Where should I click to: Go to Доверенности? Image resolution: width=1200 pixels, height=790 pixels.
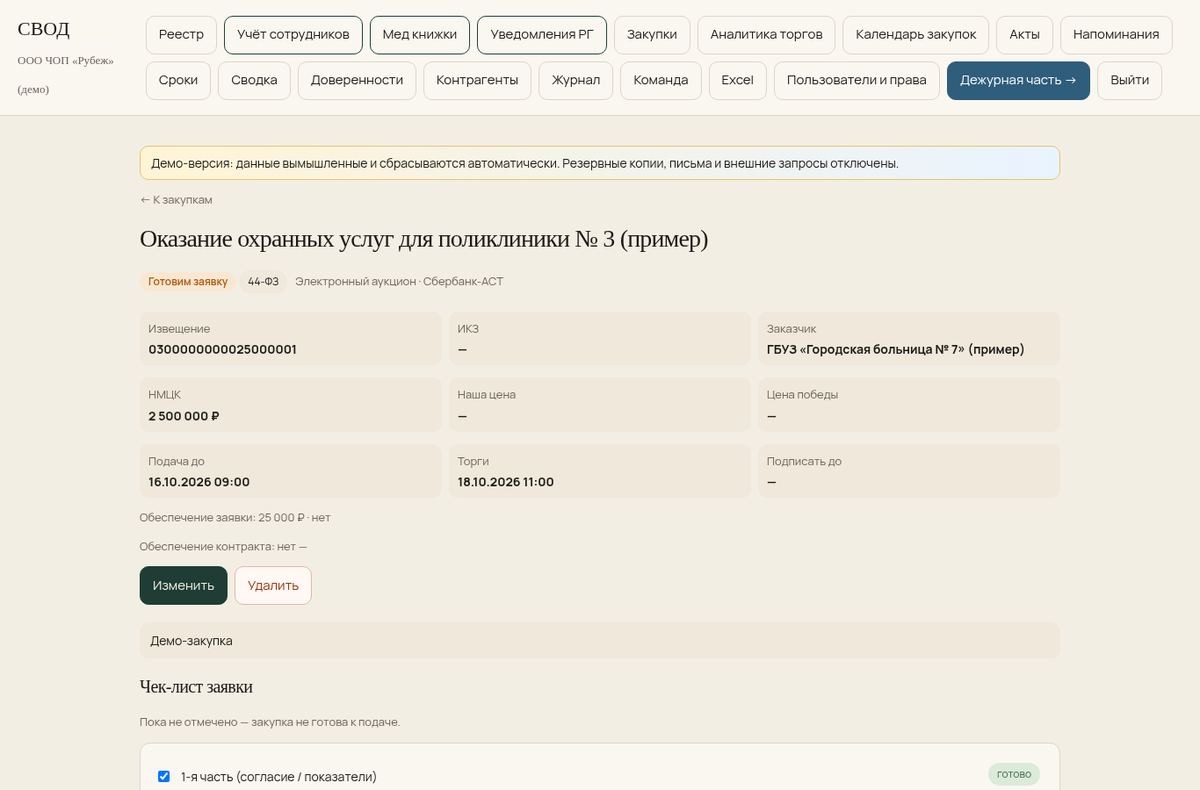pos(357,80)
